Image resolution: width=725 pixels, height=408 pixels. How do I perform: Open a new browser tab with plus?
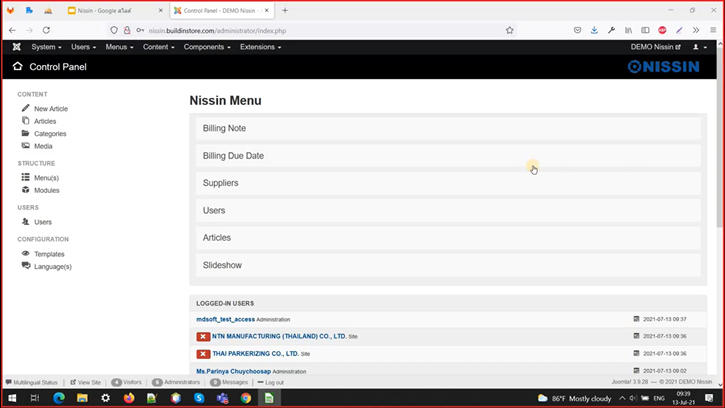285,10
